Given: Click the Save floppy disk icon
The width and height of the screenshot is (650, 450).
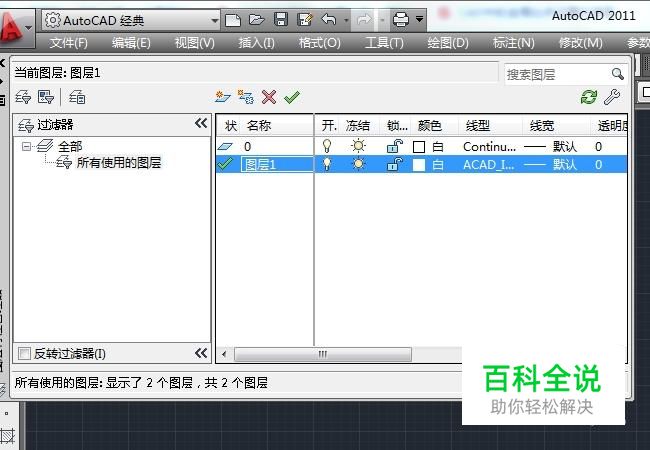Looking at the screenshot, I should [281, 19].
